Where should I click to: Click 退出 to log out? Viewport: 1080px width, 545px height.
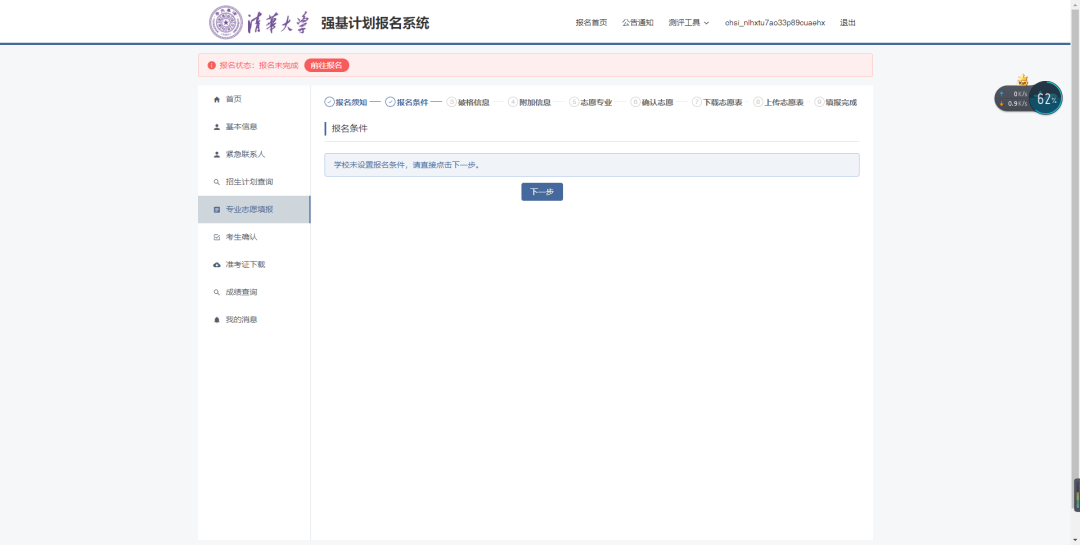point(848,23)
